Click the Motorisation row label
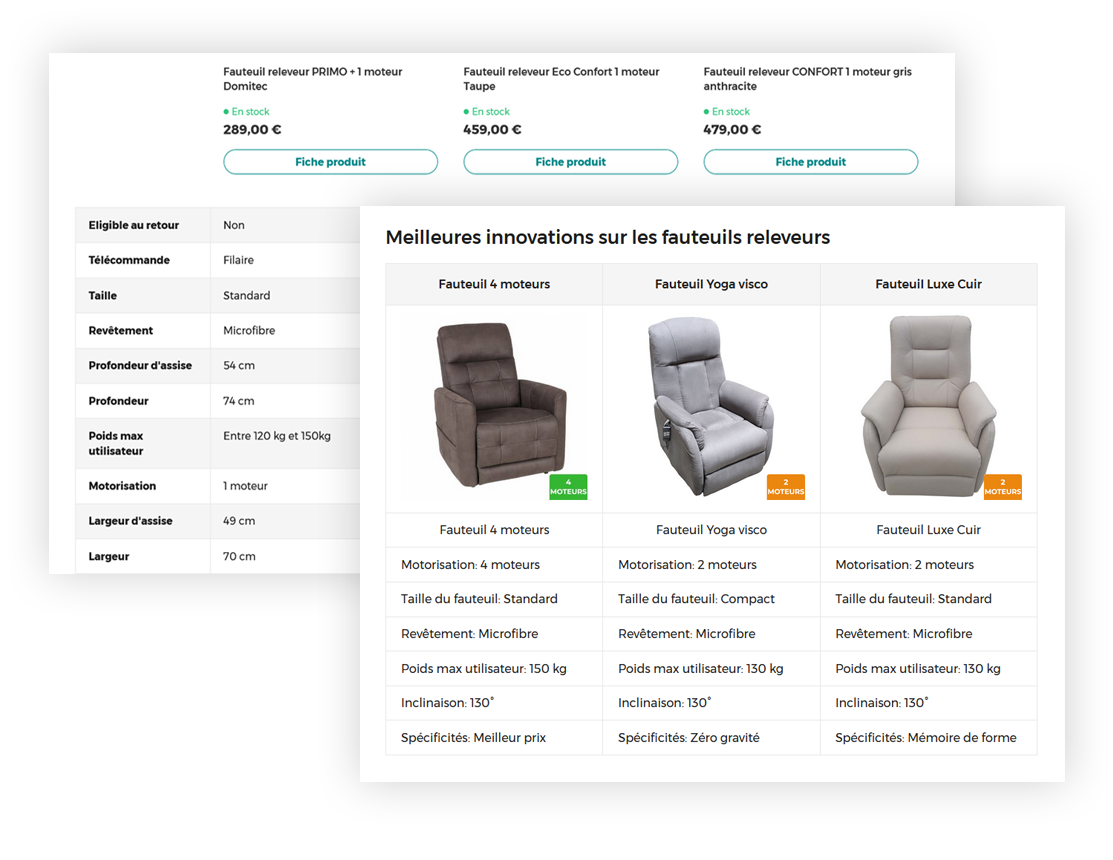Image resolution: width=1113 pixels, height=860 pixels. [122, 486]
